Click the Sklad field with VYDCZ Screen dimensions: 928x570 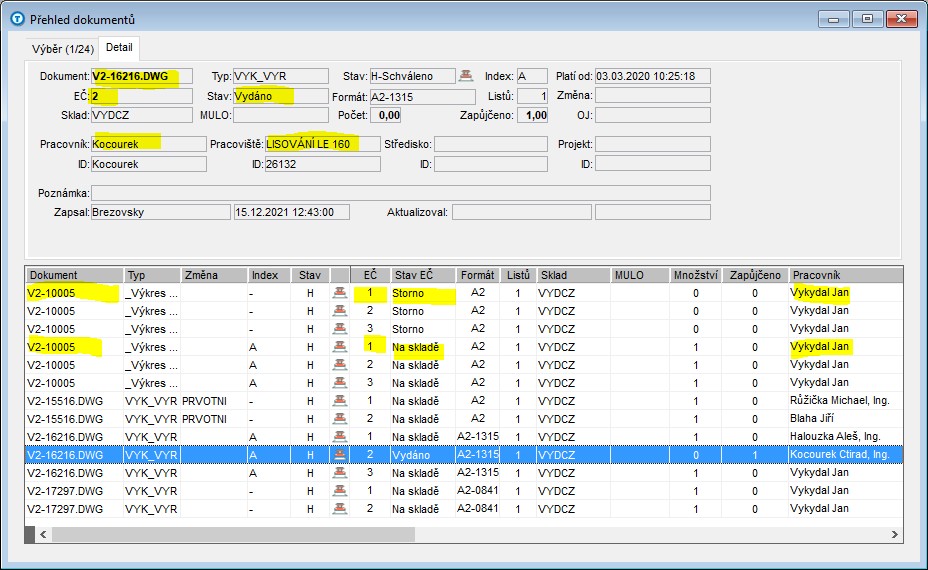tap(142, 115)
